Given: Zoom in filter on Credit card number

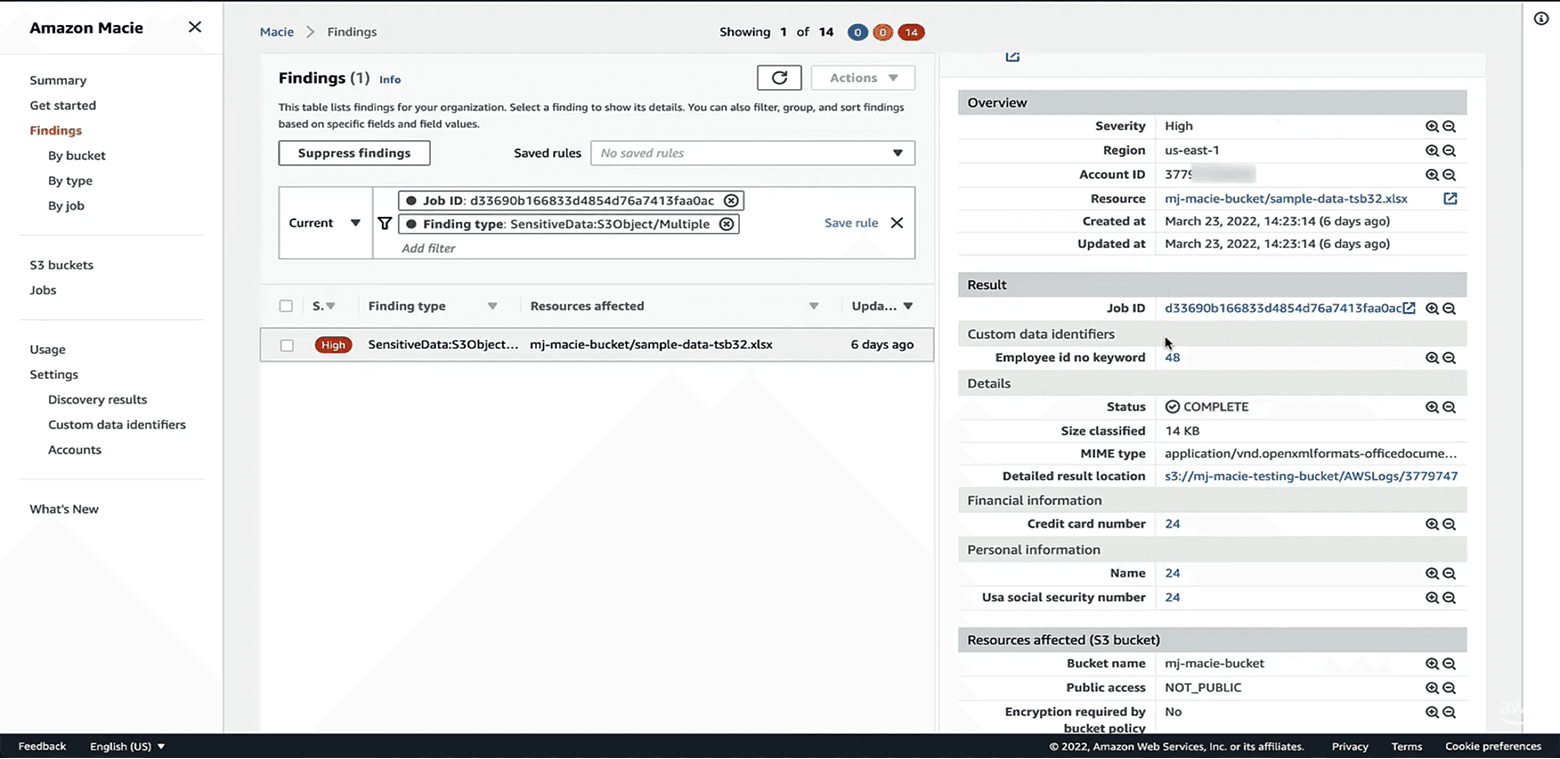Looking at the screenshot, I should point(1432,524).
